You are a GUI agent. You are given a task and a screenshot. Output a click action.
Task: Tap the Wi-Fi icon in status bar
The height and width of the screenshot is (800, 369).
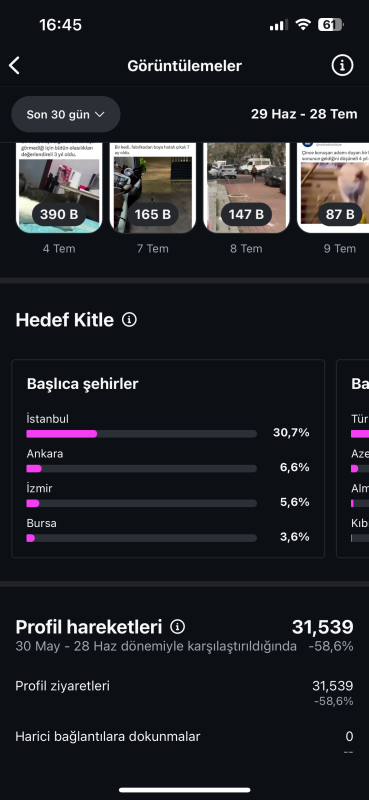[x=304, y=24]
